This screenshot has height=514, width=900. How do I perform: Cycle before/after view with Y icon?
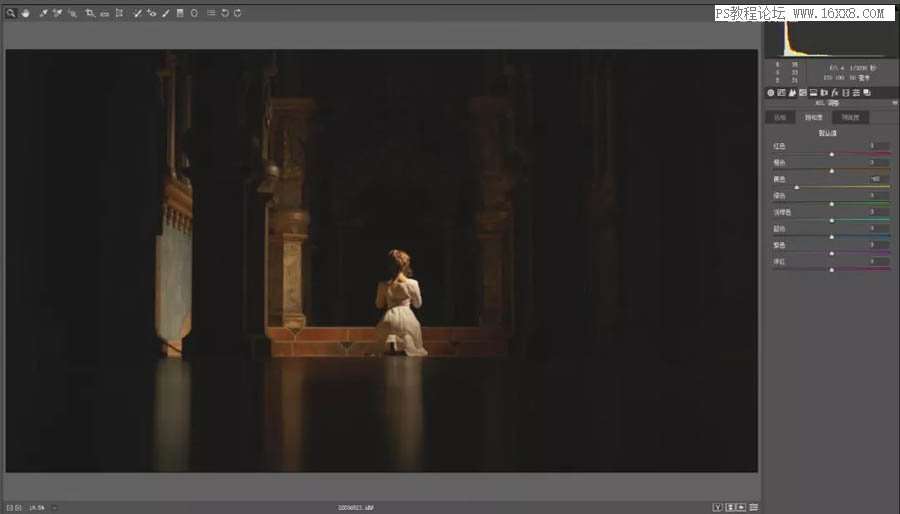point(717,507)
